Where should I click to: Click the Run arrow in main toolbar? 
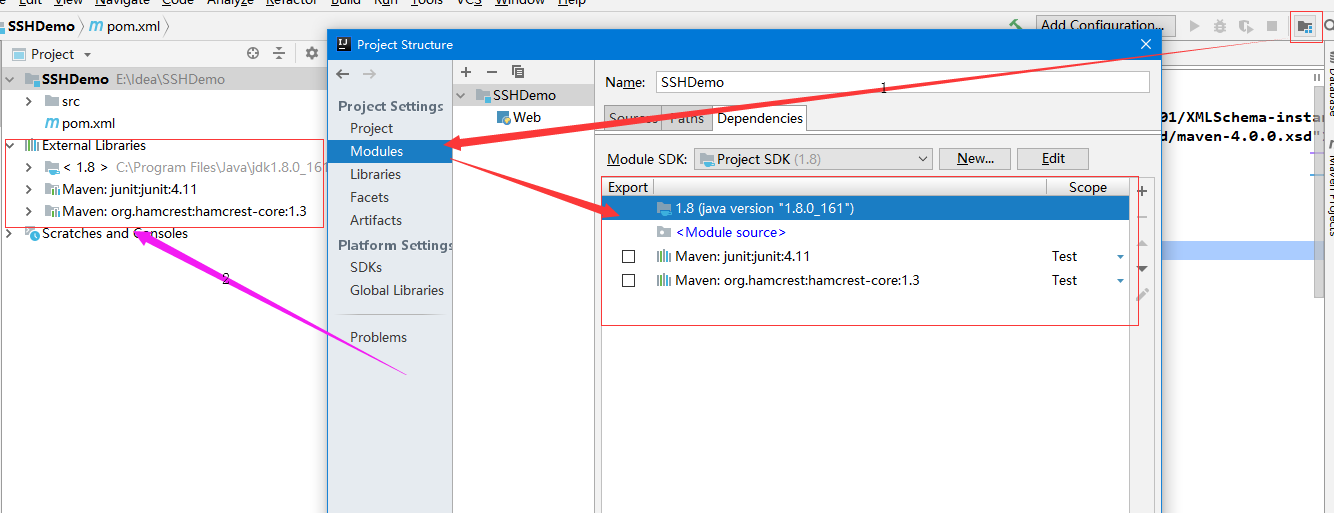click(x=1194, y=26)
